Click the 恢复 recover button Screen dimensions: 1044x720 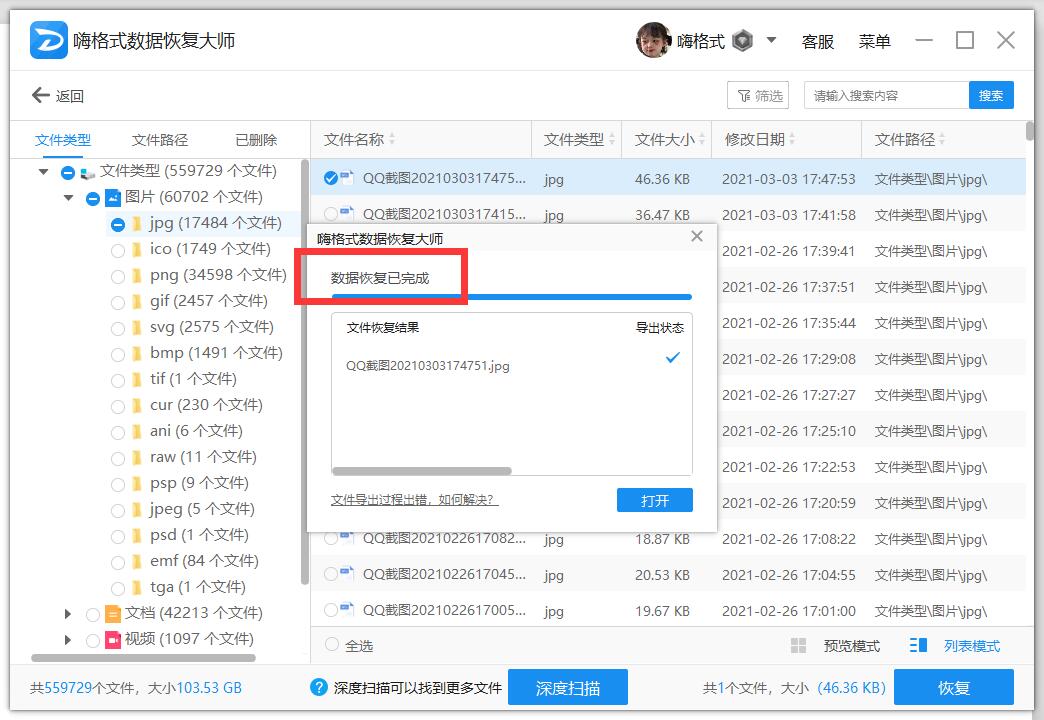(x=953, y=687)
